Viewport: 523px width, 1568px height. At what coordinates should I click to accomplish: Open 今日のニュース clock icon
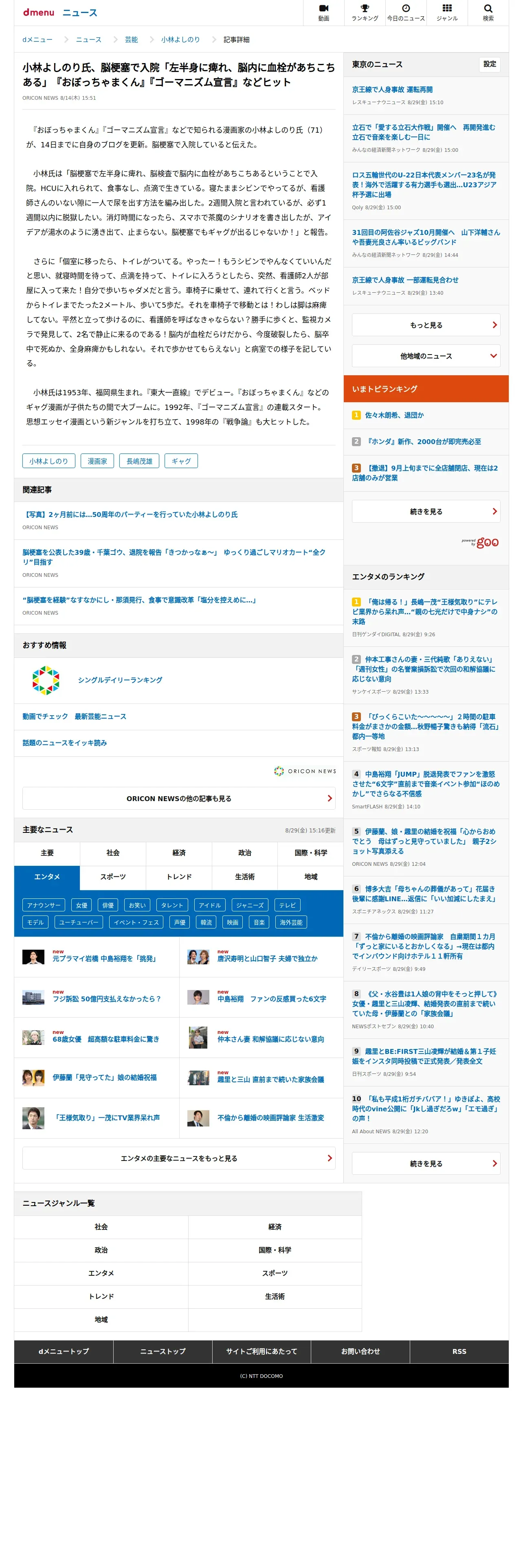(x=406, y=12)
